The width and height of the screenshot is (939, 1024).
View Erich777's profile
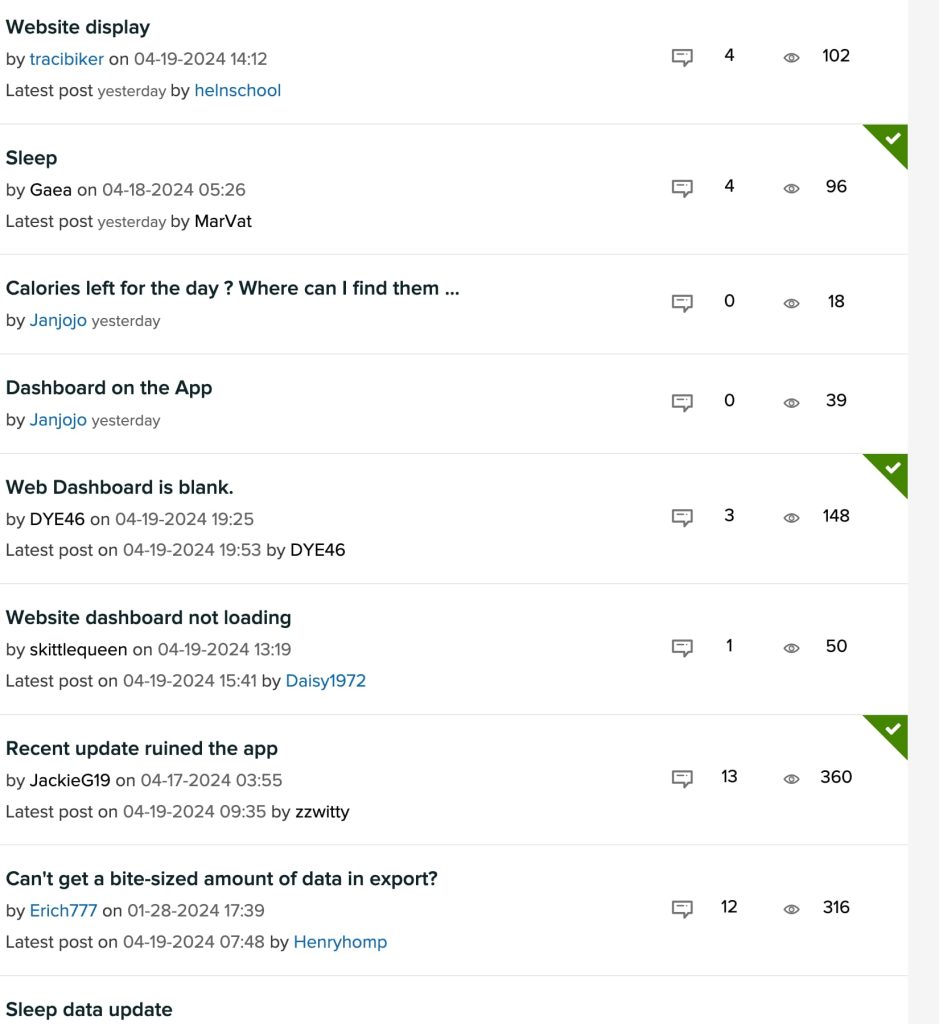(63, 910)
